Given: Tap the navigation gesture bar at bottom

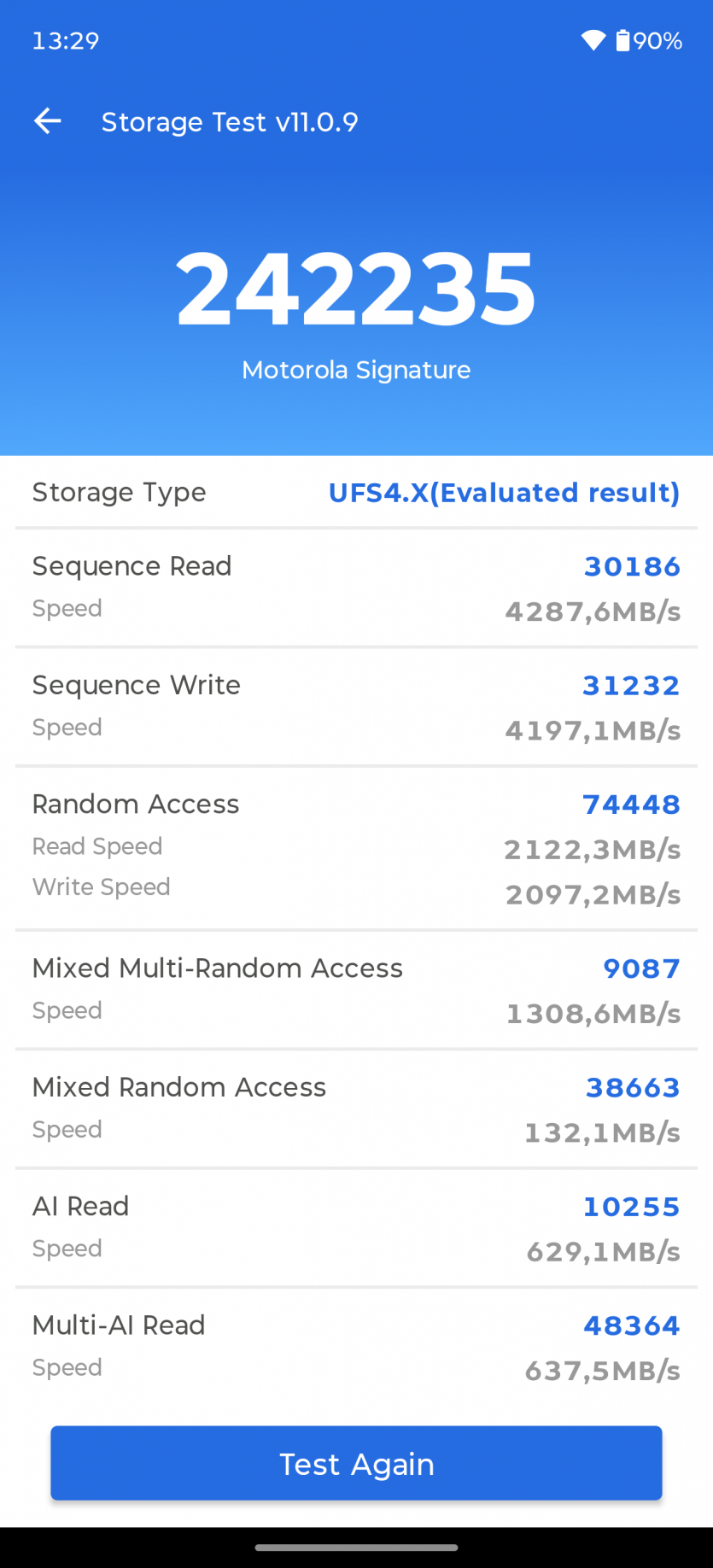Looking at the screenshot, I should click(x=356, y=1548).
